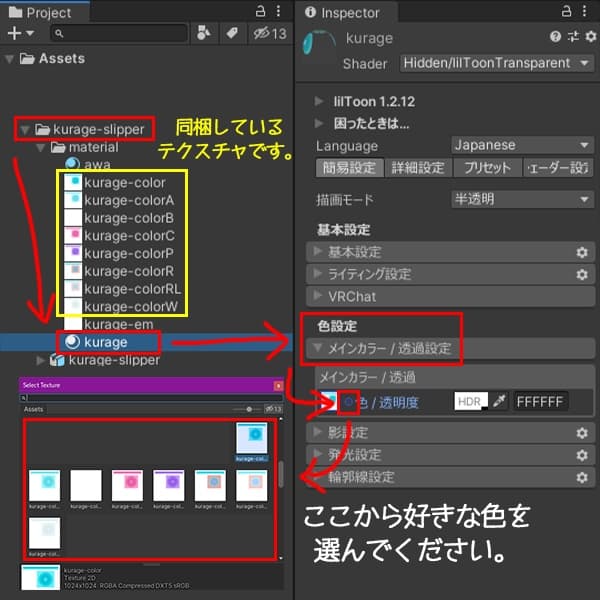Toggle the Project panel lock icon
Viewport: 600px width, 600px height.
[x=260, y=11]
